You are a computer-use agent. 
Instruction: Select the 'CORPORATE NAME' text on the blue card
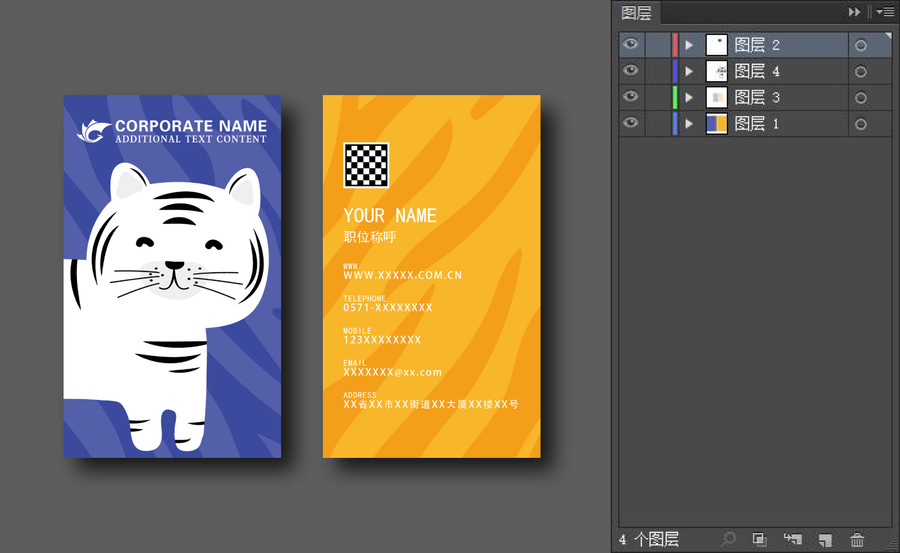pos(191,126)
